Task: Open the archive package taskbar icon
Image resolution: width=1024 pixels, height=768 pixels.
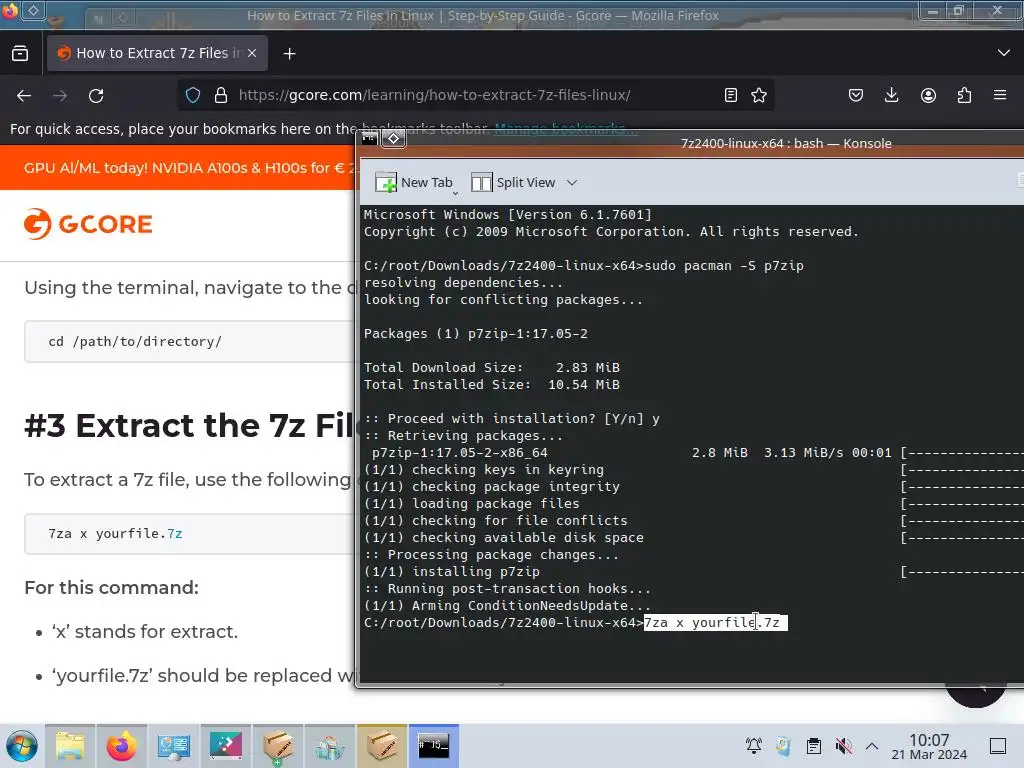Action: [x=381, y=746]
